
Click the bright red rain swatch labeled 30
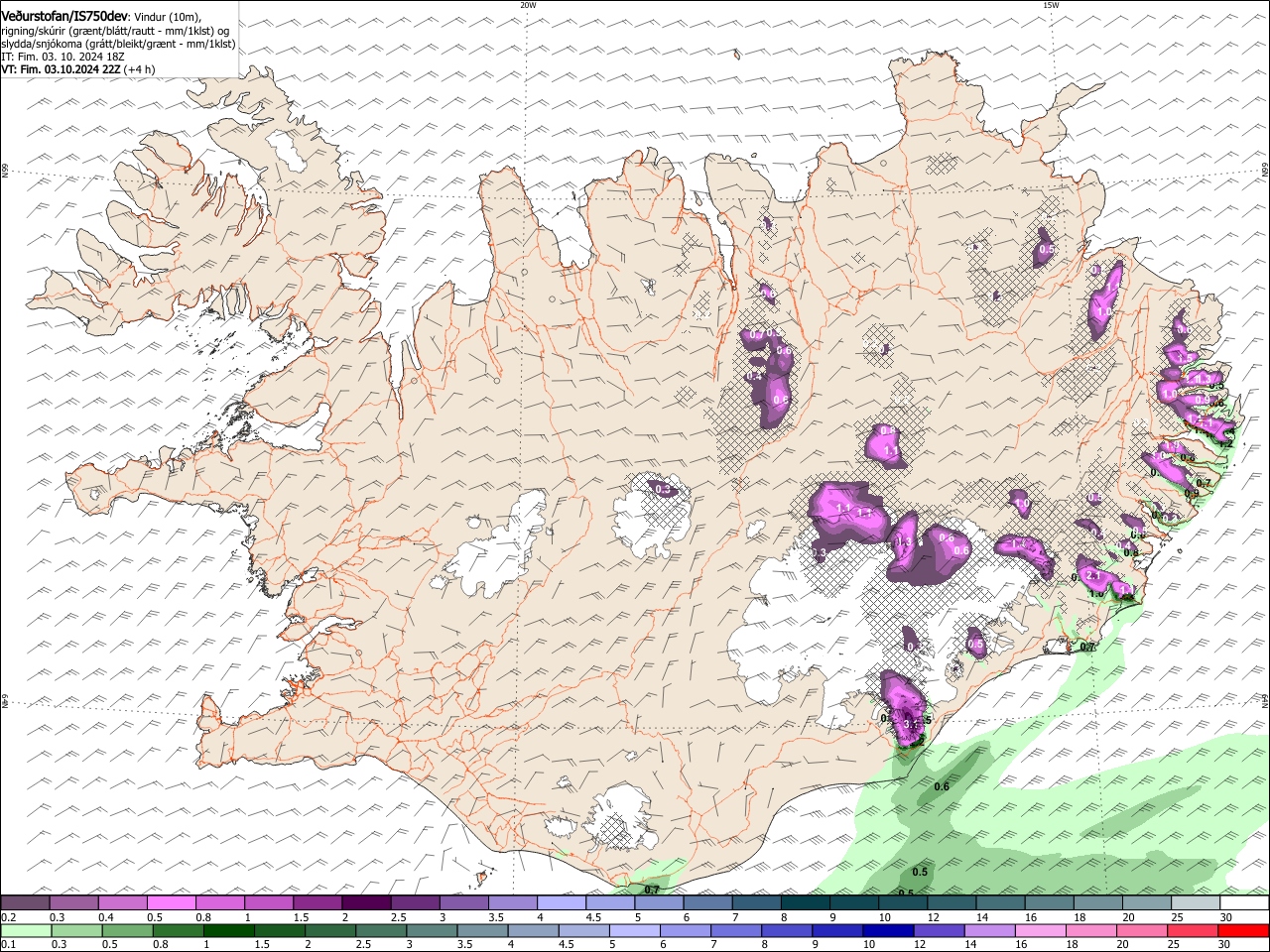pos(1244,931)
